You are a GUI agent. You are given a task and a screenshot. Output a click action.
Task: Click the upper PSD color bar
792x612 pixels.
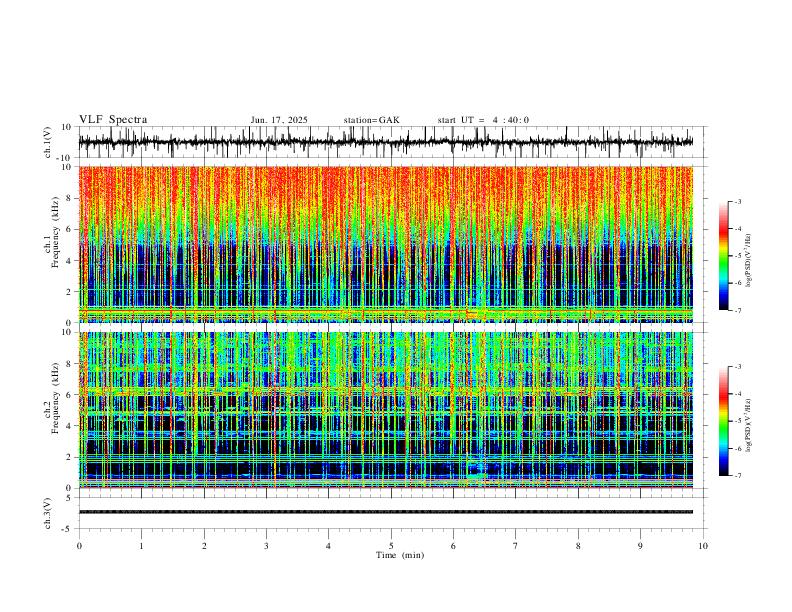point(724,256)
